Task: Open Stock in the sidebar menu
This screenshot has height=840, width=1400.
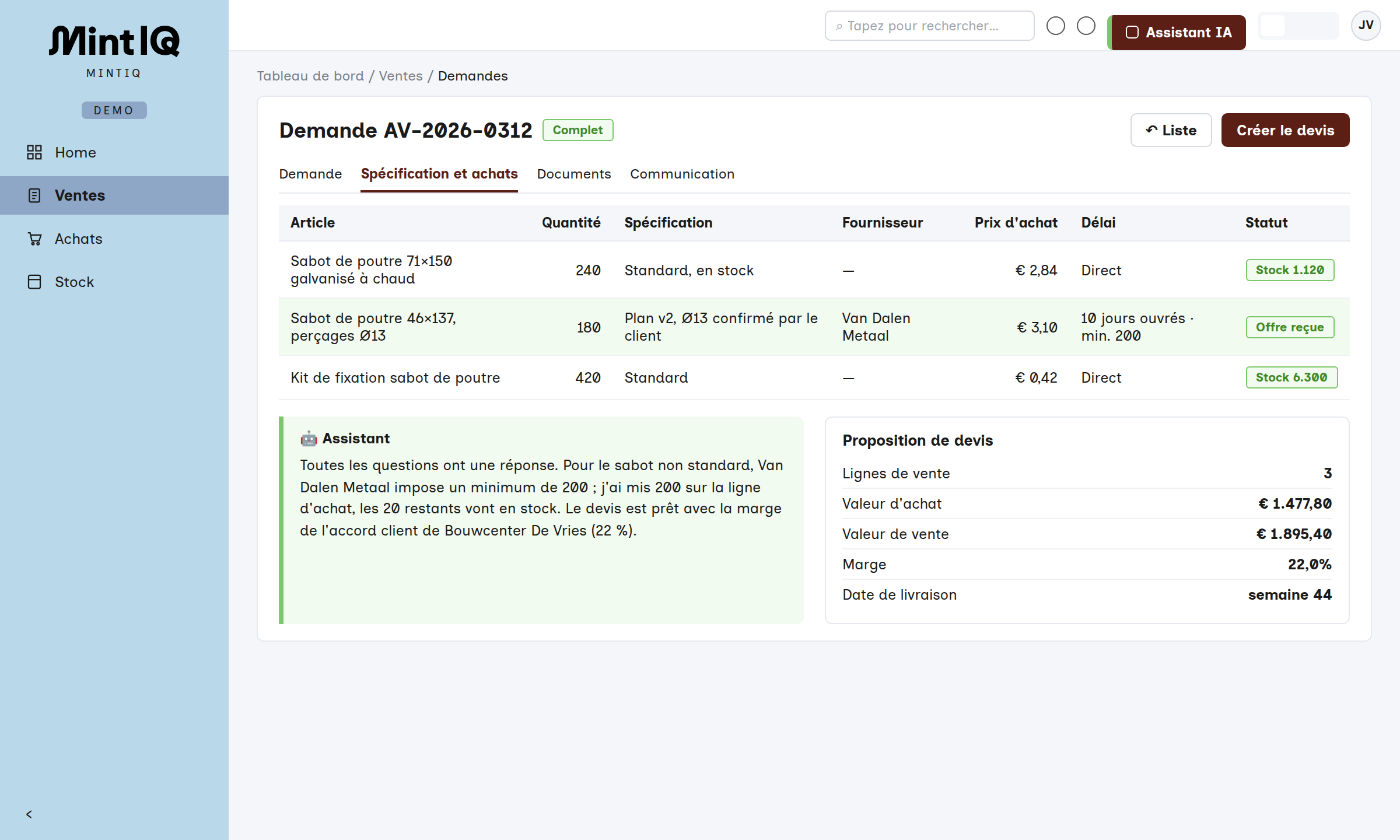Action: (114, 282)
